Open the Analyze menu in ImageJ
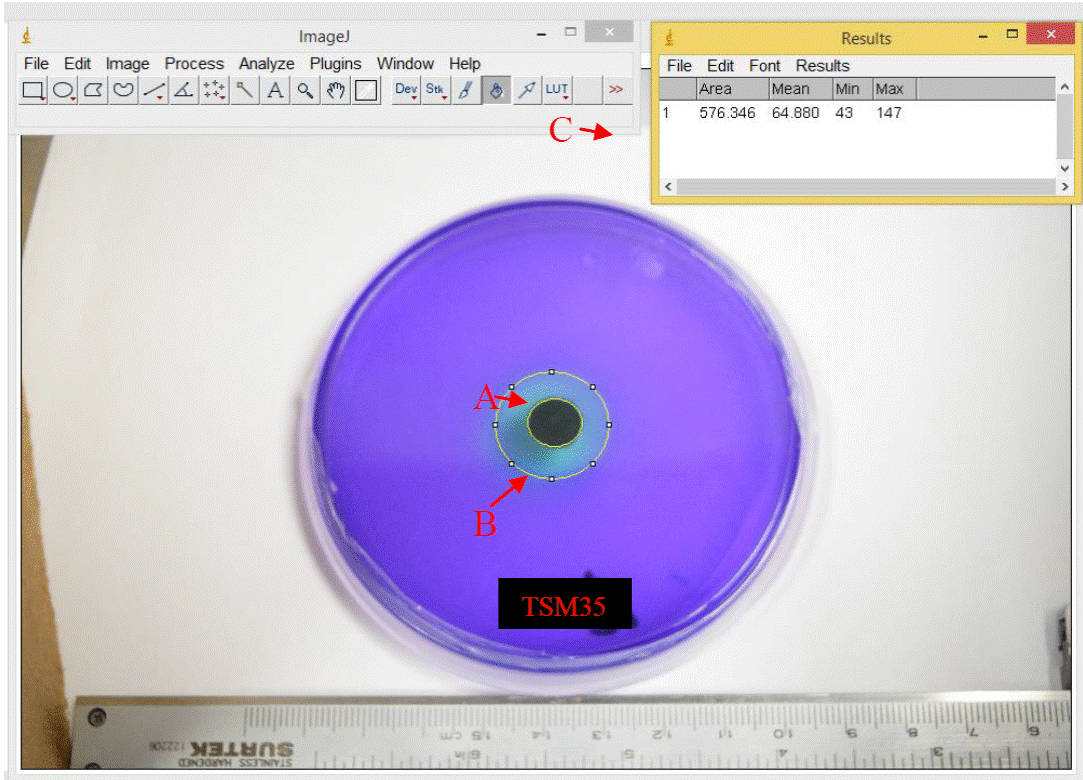 point(266,63)
